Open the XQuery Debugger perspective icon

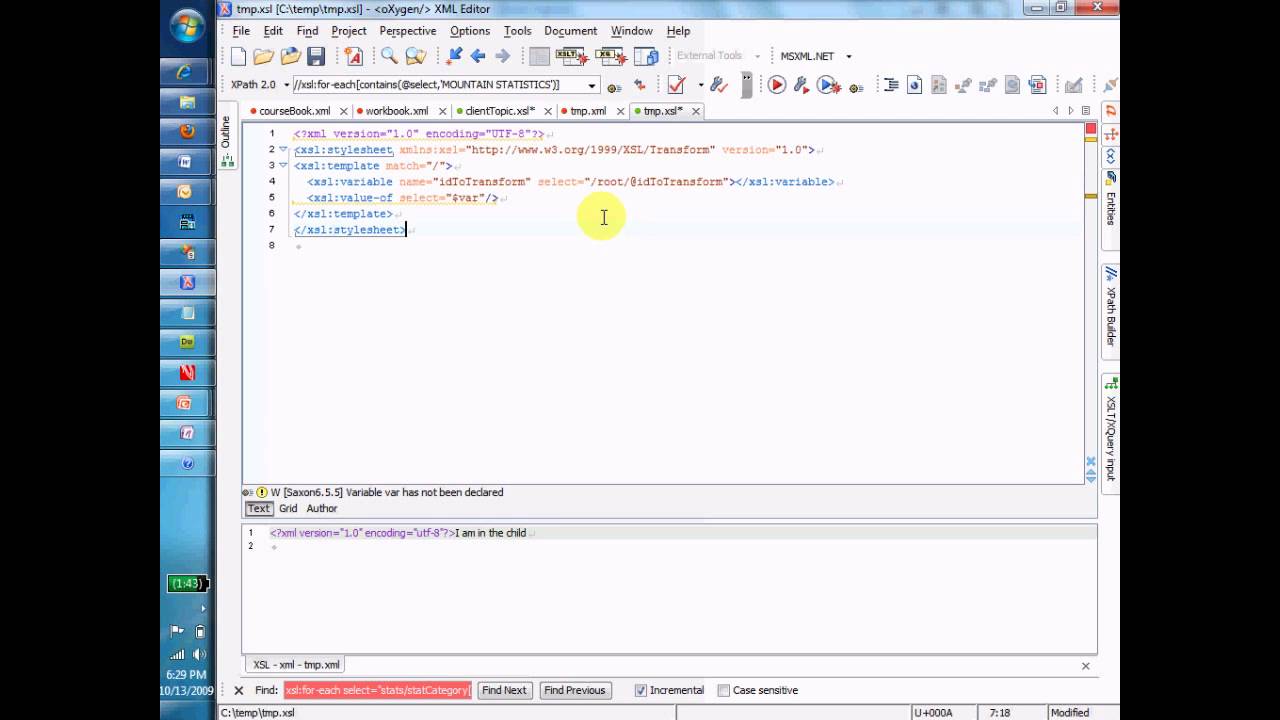pyautogui.click(x=610, y=56)
